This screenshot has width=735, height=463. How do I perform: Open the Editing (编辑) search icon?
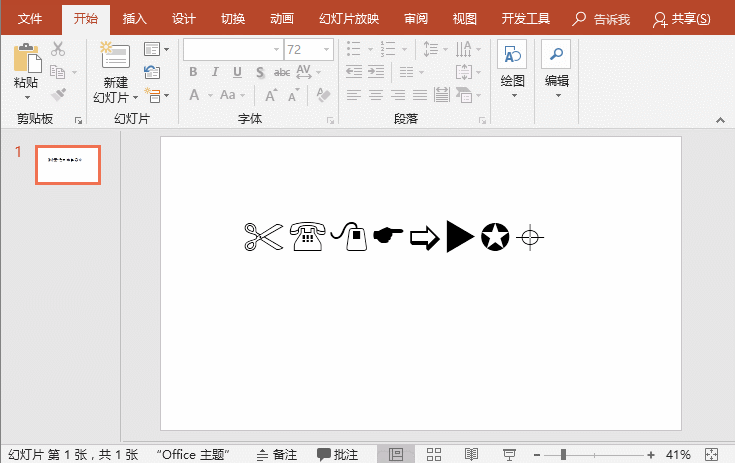pyautogui.click(x=556, y=57)
